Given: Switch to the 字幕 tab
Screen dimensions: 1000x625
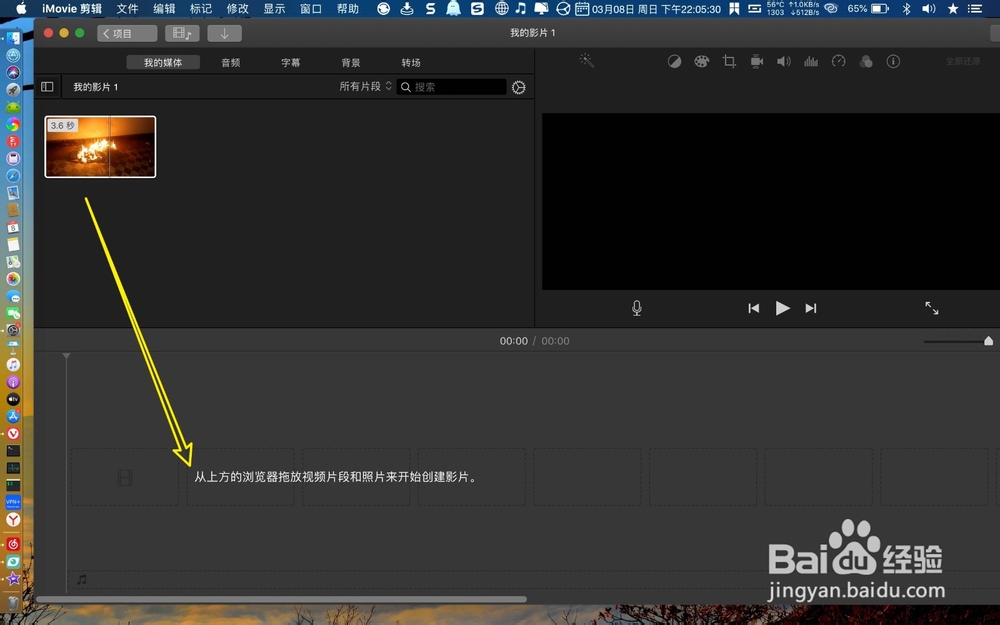Looking at the screenshot, I should (x=291, y=62).
